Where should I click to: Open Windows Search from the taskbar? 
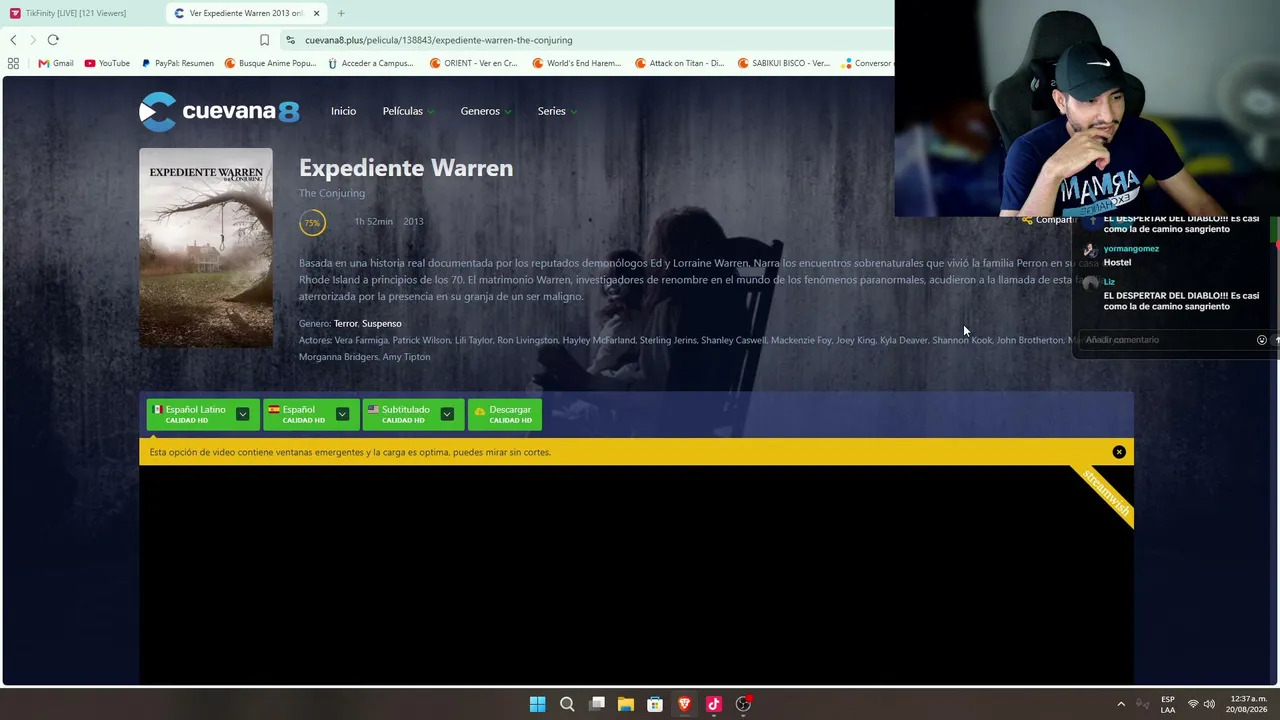[x=567, y=704]
